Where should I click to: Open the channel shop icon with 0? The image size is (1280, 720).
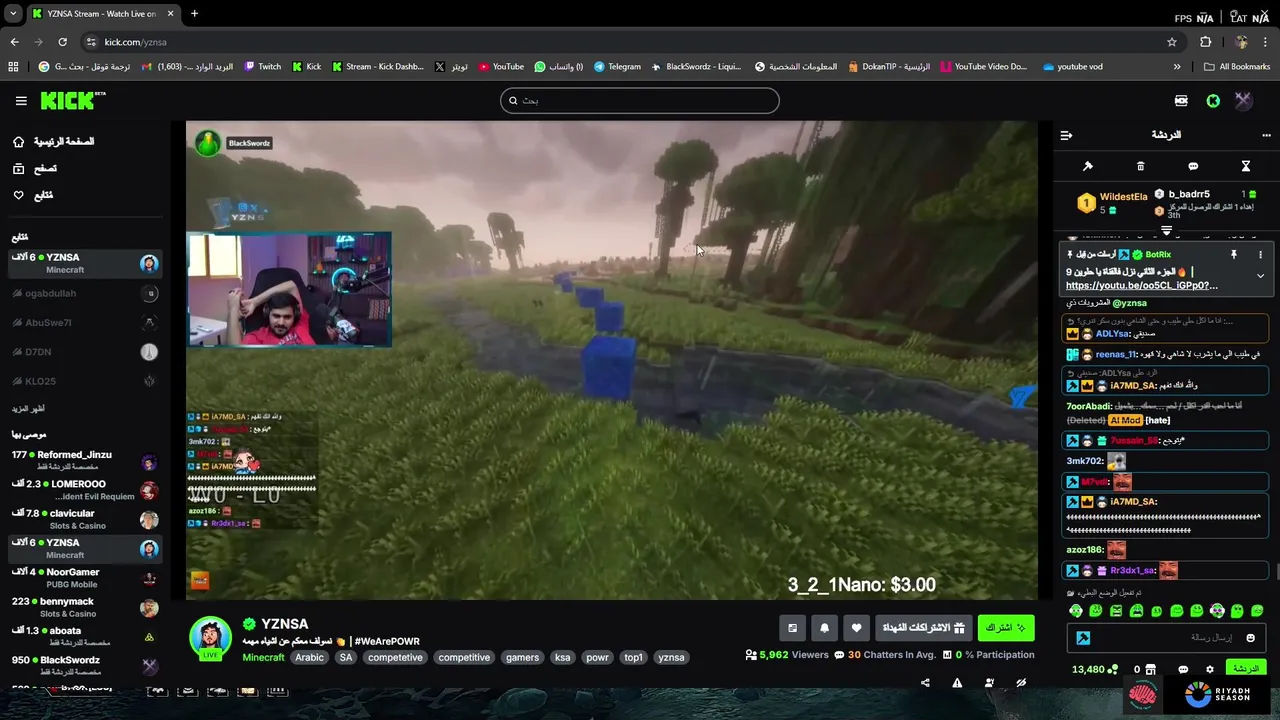pos(1144,669)
